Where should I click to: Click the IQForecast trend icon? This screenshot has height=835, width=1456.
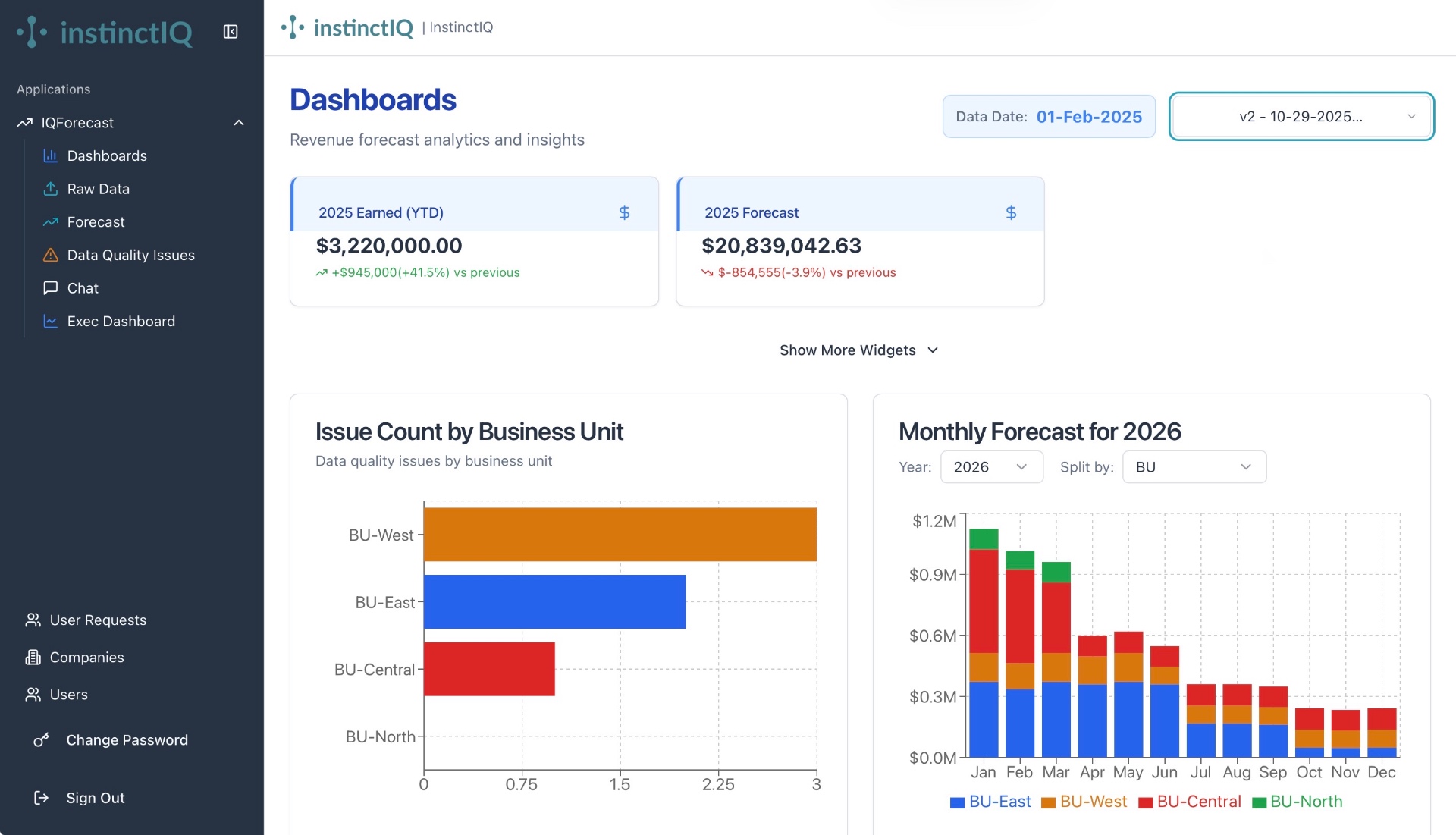point(25,123)
